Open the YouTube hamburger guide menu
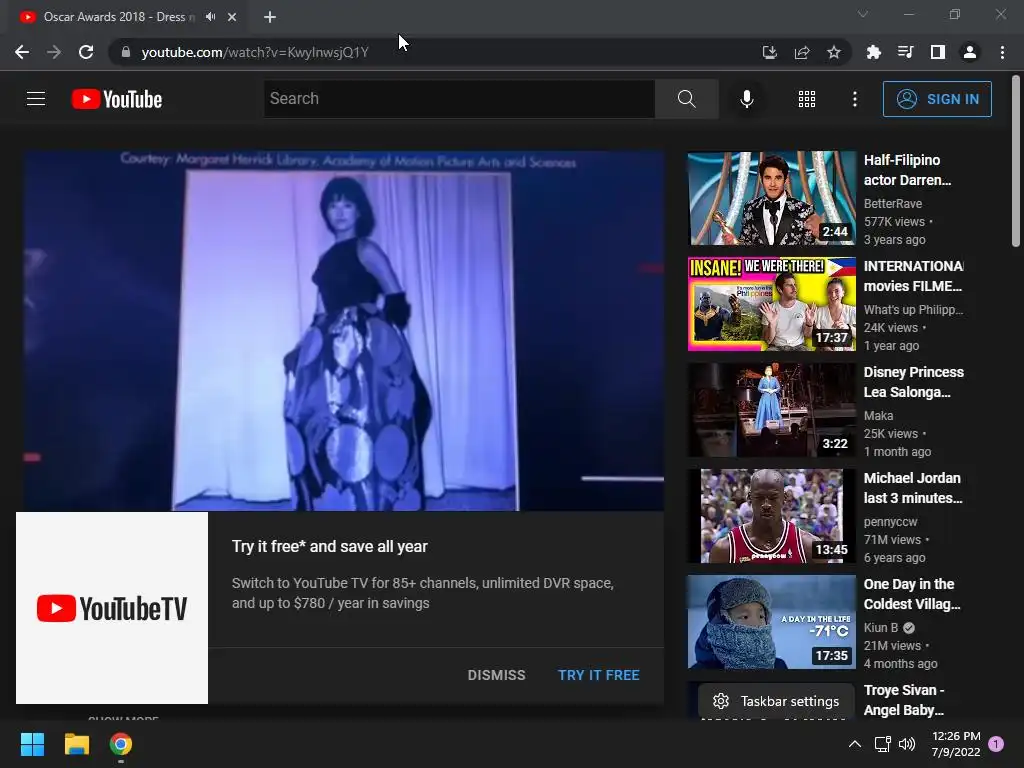 click(x=36, y=99)
